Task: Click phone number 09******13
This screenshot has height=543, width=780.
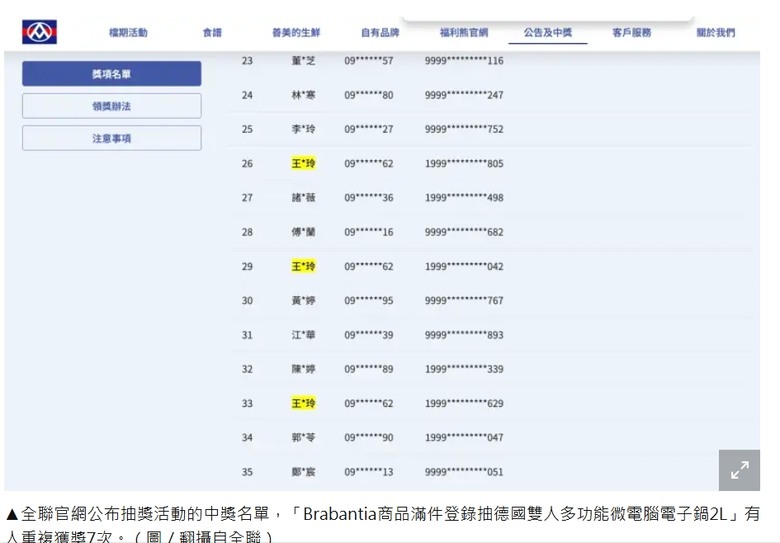Action: click(x=369, y=472)
